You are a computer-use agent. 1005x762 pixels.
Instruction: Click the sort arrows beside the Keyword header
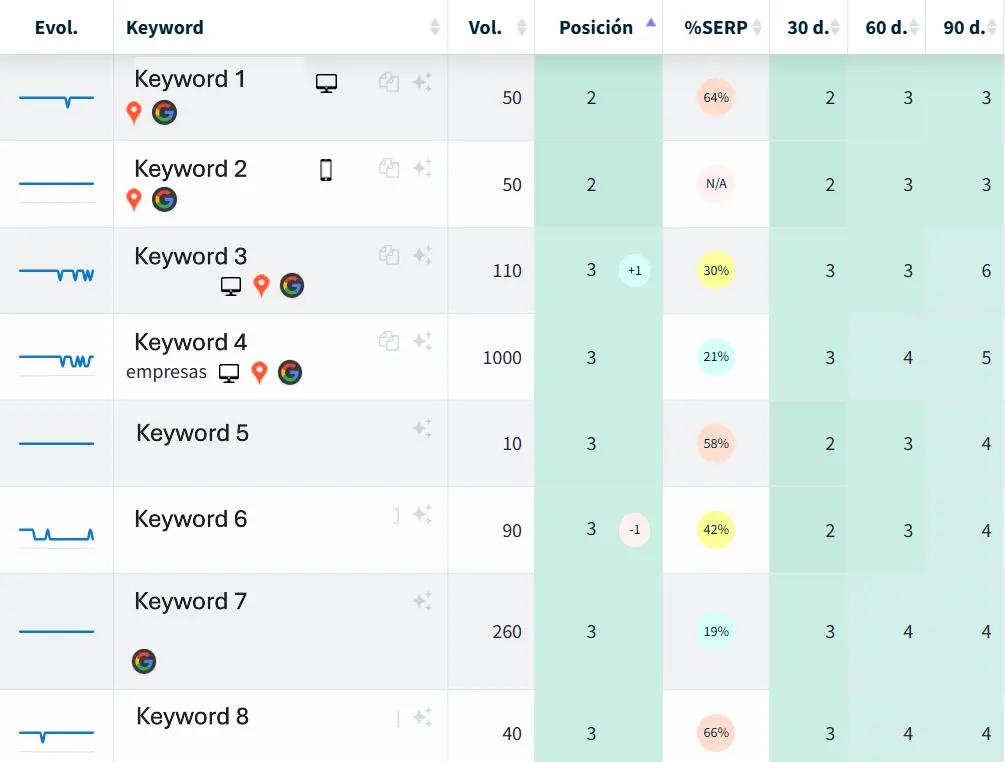click(435, 28)
